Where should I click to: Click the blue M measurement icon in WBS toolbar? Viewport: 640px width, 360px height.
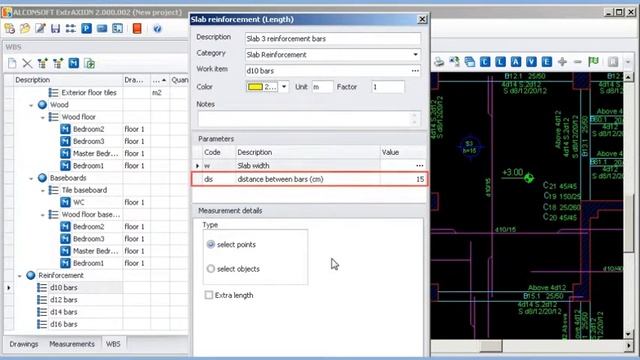point(73,63)
